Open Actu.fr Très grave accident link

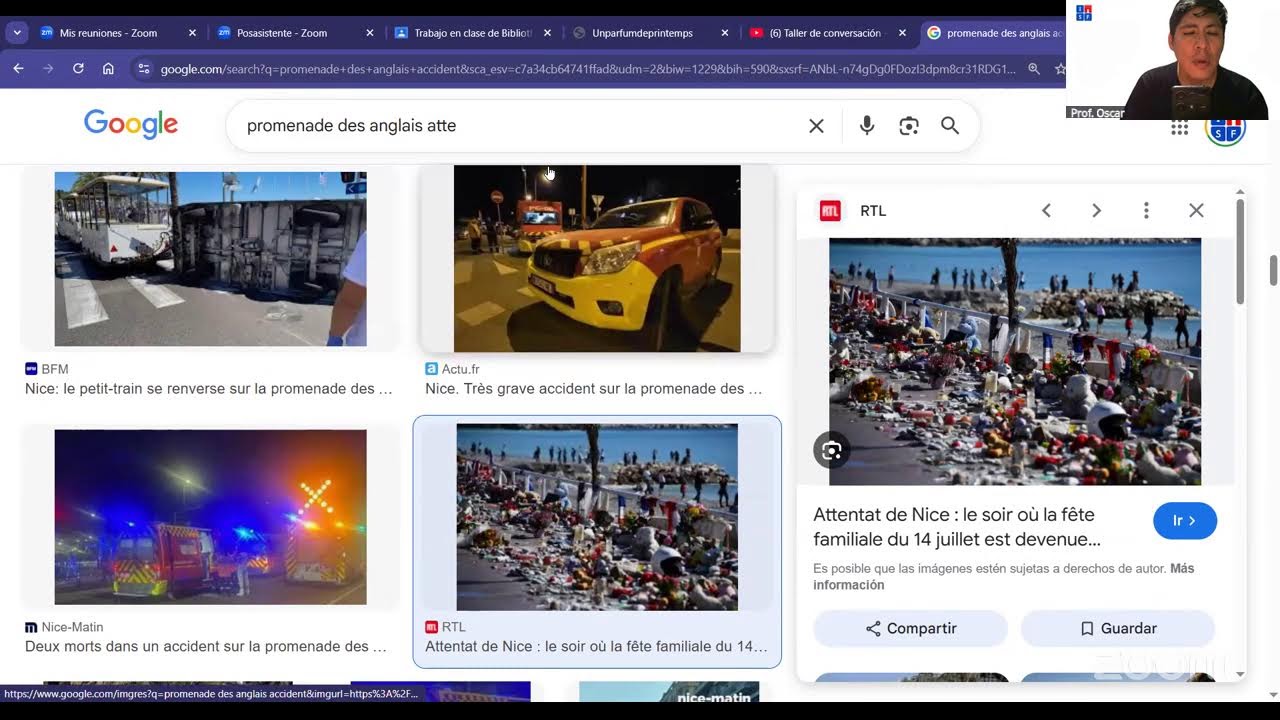tap(594, 389)
